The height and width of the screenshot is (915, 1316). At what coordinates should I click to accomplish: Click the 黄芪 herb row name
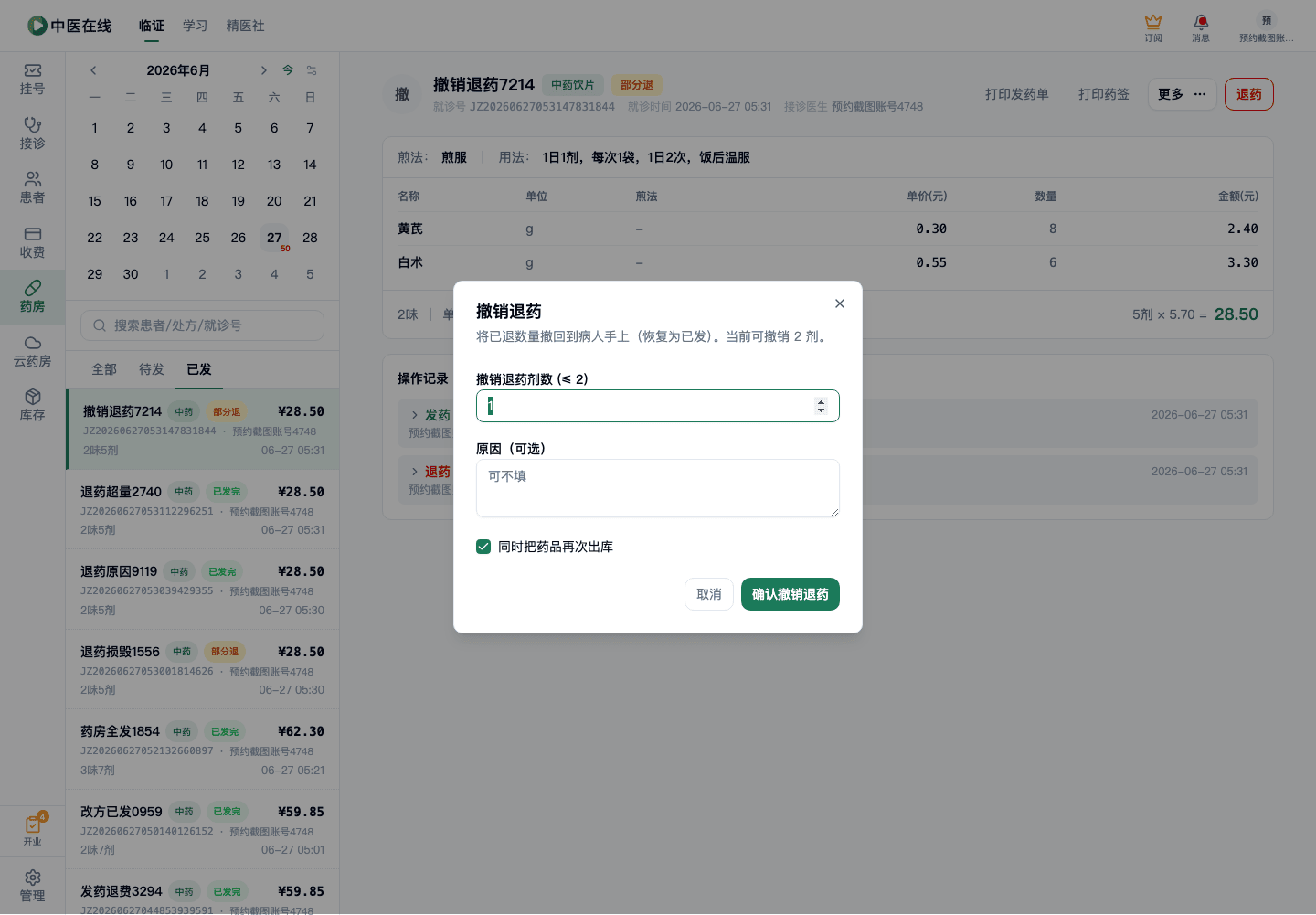[x=410, y=229]
